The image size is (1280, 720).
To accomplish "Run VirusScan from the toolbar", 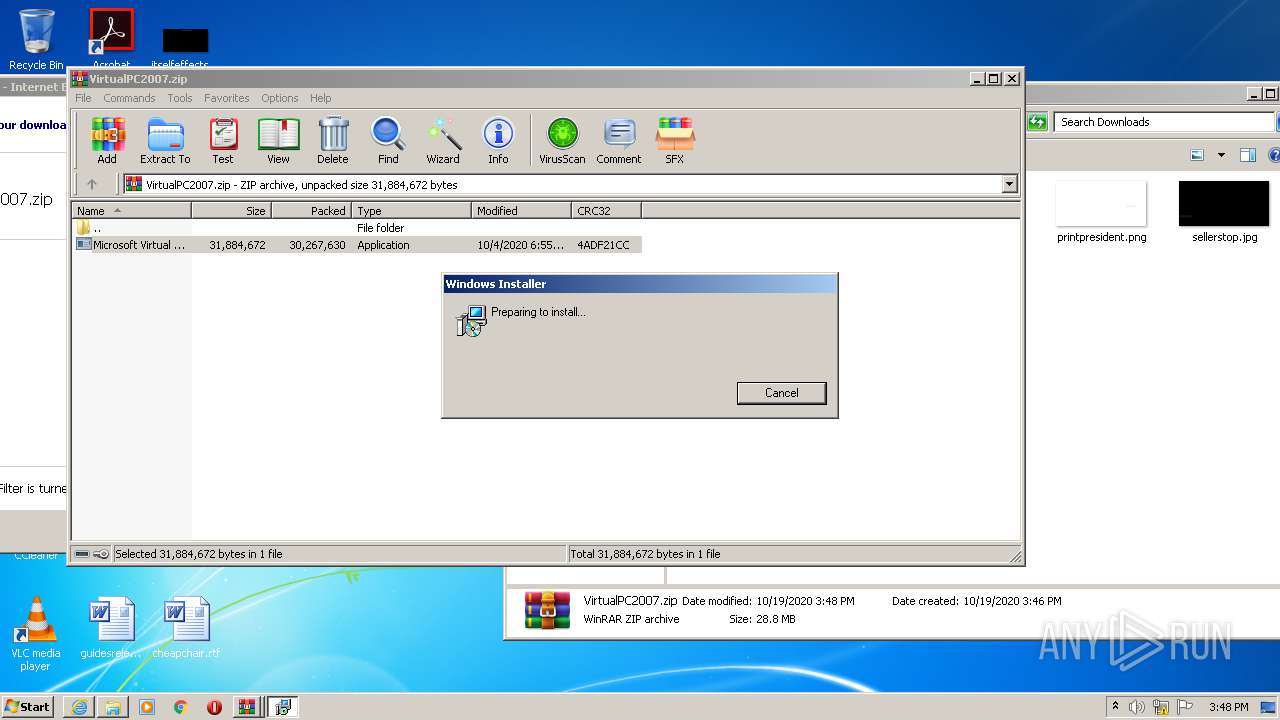I will (562, 140).
